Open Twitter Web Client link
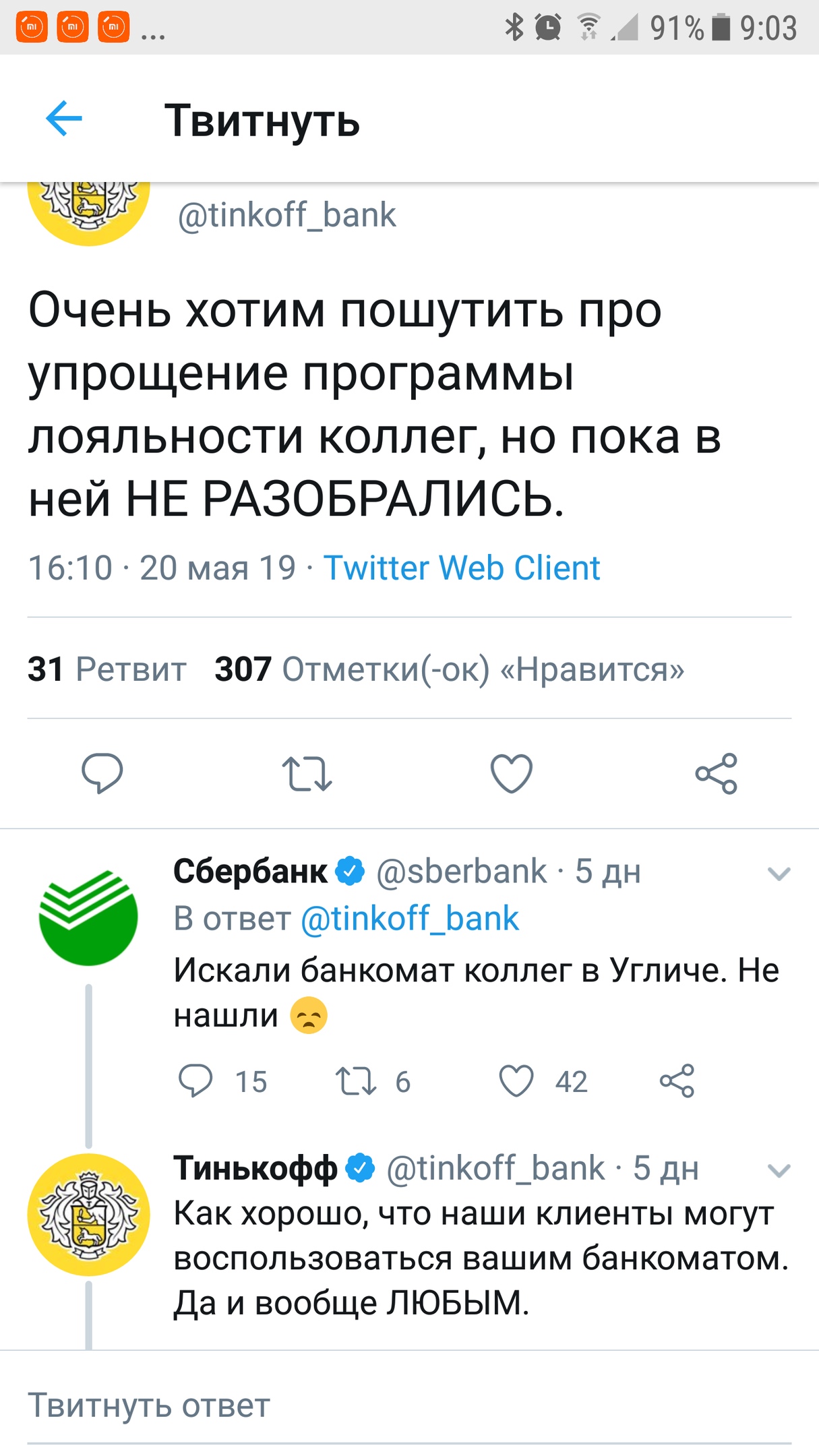 pyautogui.click(x=462, y=568)
